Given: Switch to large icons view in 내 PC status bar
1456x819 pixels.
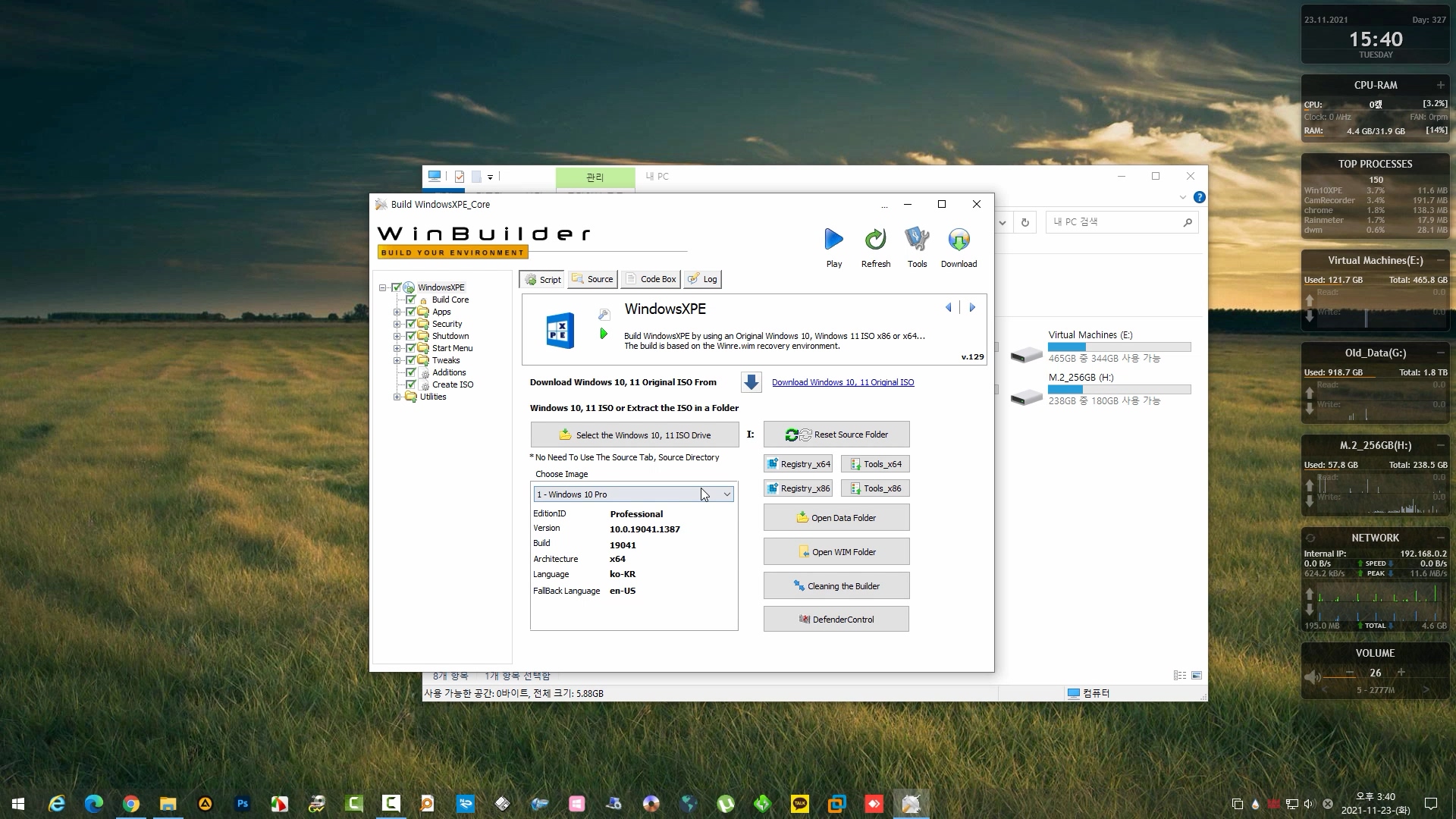Looking at the screenshot, I should pyautogui.click(x=1197, y=675).
